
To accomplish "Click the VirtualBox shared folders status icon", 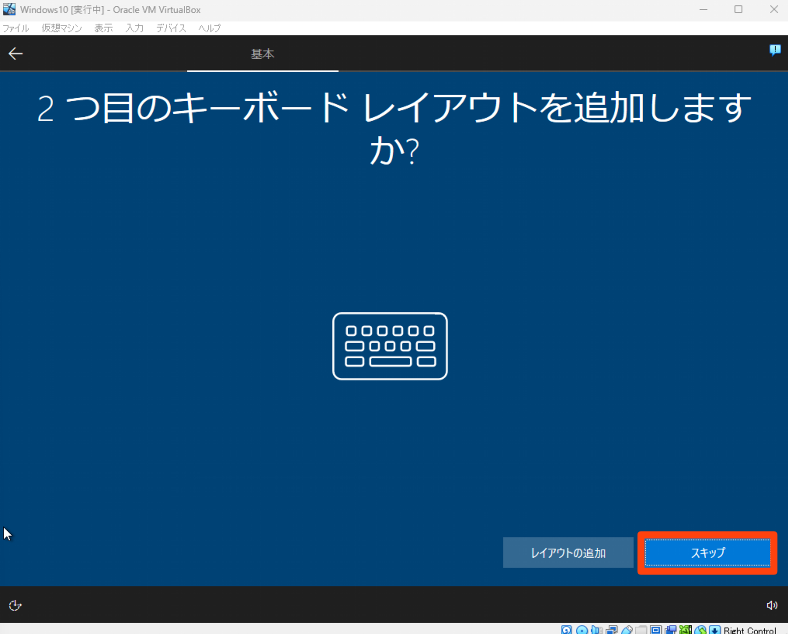I will point(641,630).
